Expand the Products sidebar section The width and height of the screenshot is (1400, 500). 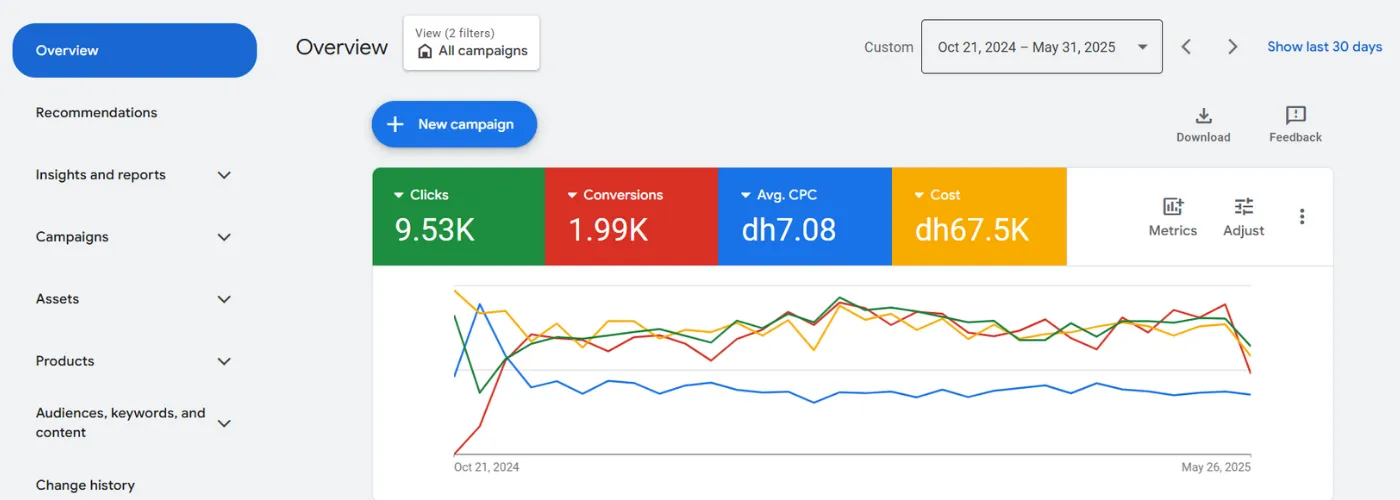pos(224,361)
